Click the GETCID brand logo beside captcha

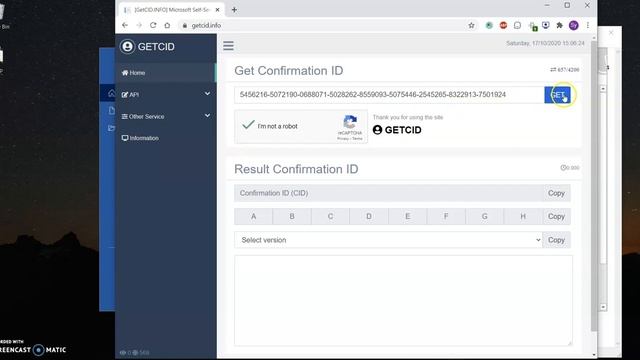(397, 130)
